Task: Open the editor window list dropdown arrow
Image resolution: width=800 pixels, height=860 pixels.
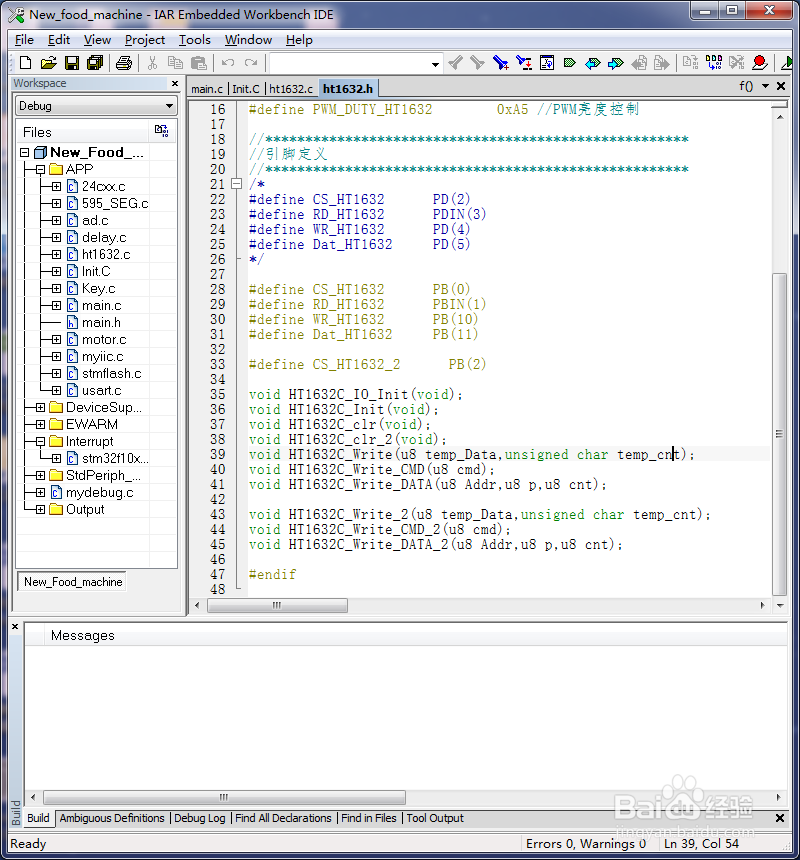Action: tap(765, 86)
